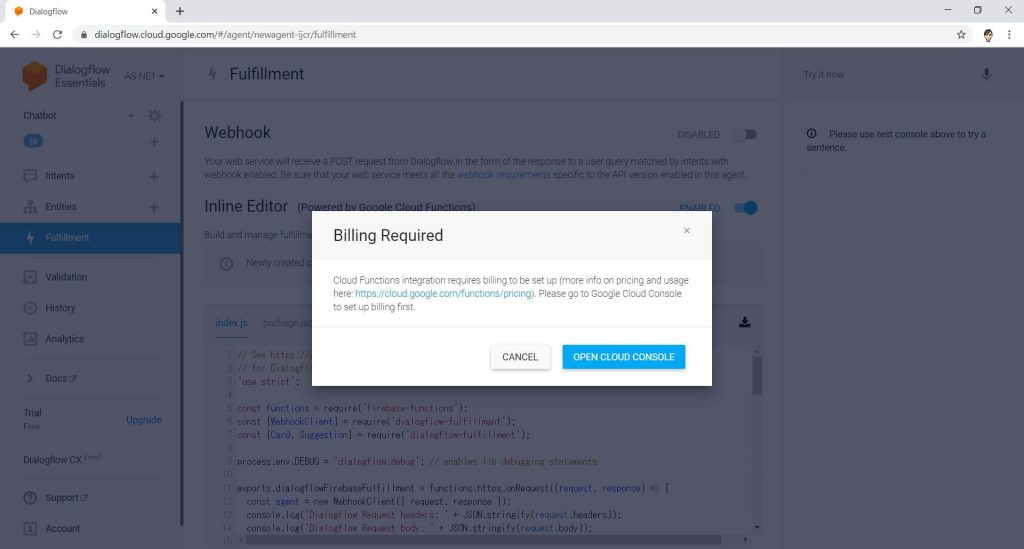Open Intents in sidebar
The width and height of the screenshot is (1024, 549).
click(59, 176)
